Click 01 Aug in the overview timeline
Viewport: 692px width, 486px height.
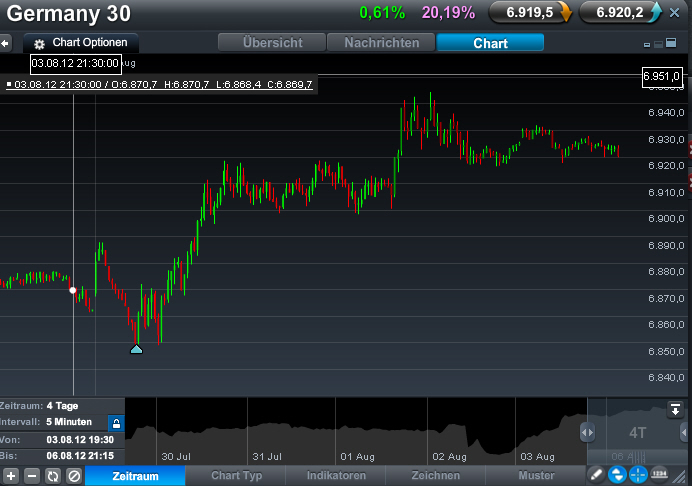(357, 456)
